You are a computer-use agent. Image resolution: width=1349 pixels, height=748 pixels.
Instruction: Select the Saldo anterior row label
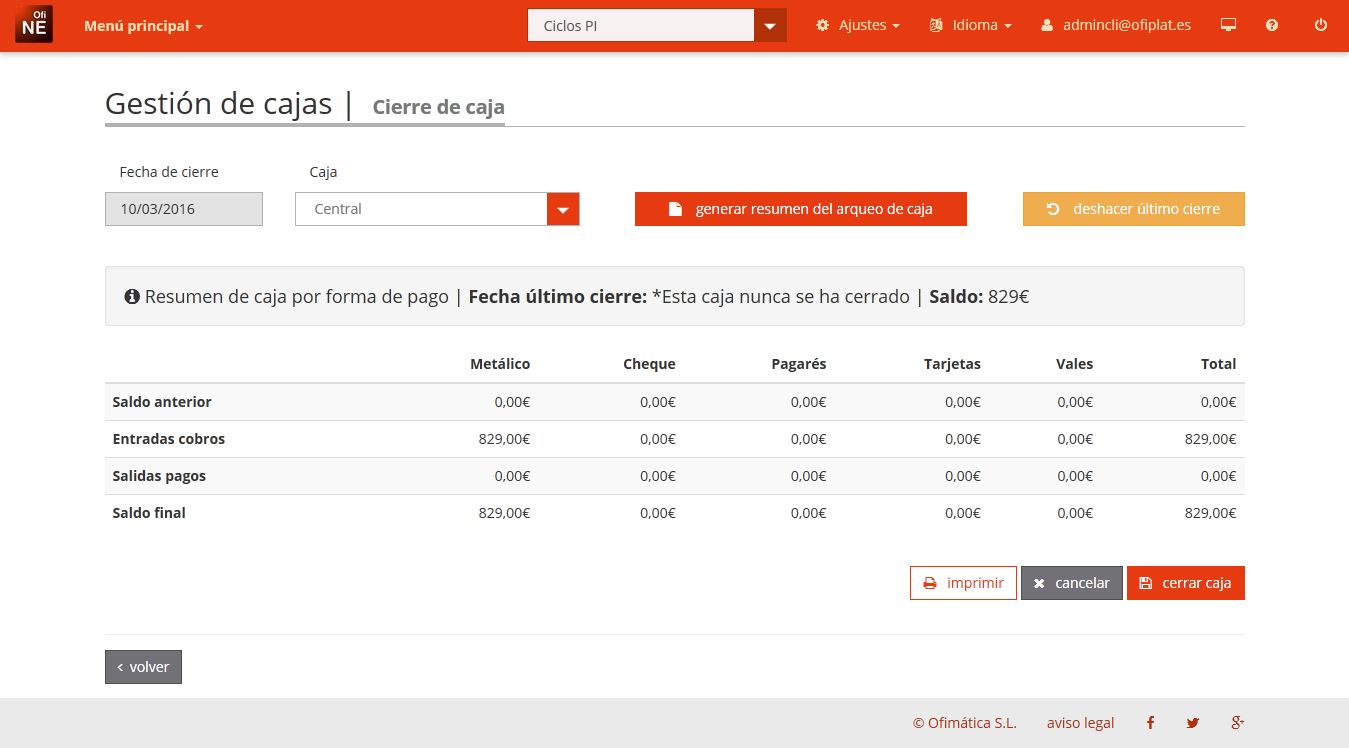tap(162, 402)
